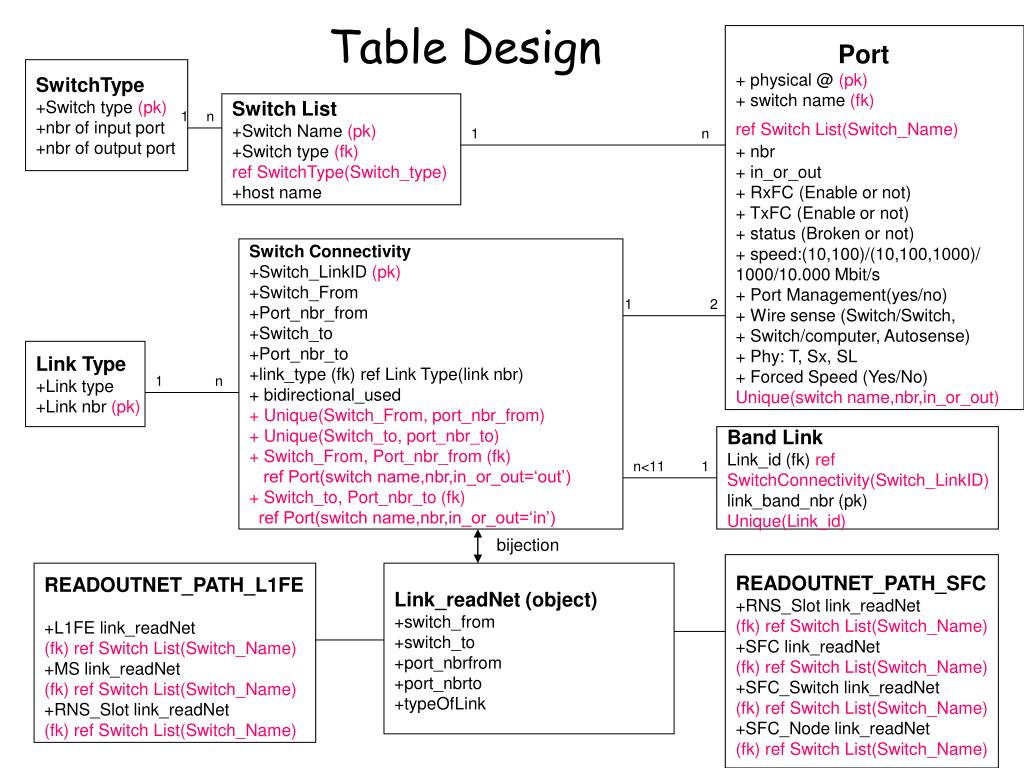Click 'link_band_nbr (pk)' in Band Link
This screenshot has height=768, width=1024.
click(797, 501)
